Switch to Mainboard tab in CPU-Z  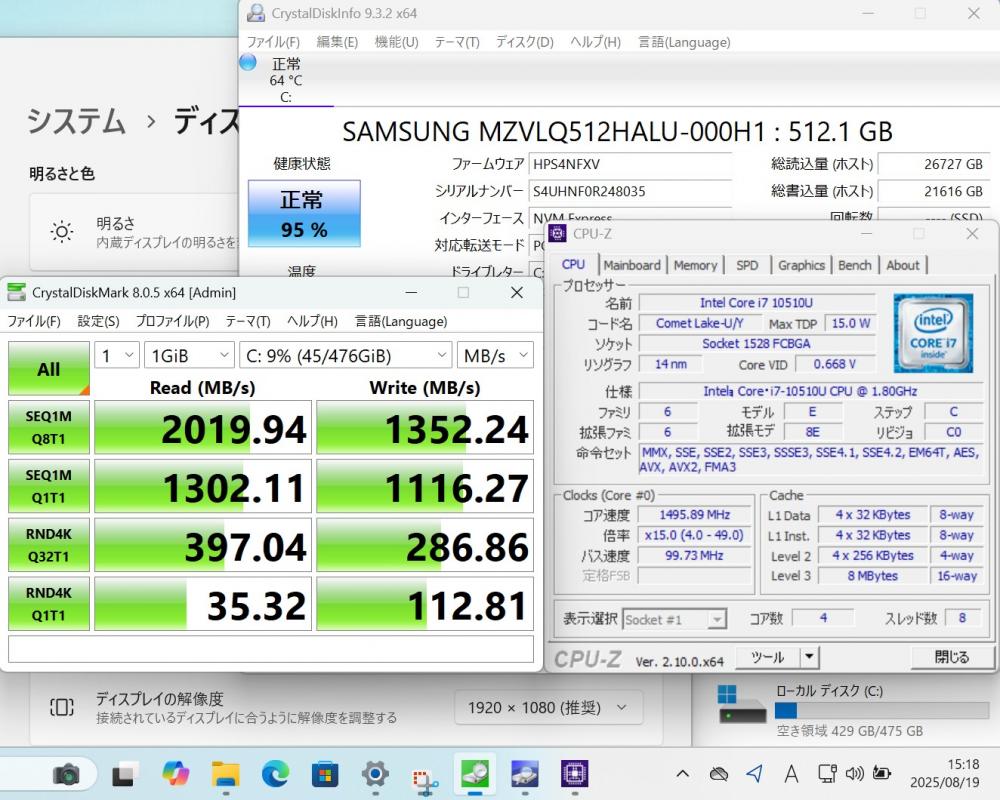tap(632, 265)
